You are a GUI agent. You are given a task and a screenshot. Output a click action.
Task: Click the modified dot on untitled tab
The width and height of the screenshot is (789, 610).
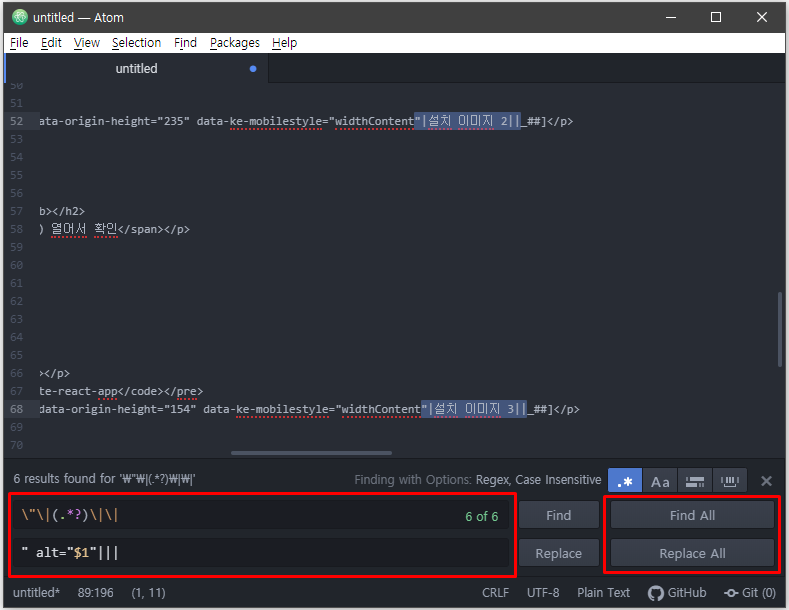(253, 69)
